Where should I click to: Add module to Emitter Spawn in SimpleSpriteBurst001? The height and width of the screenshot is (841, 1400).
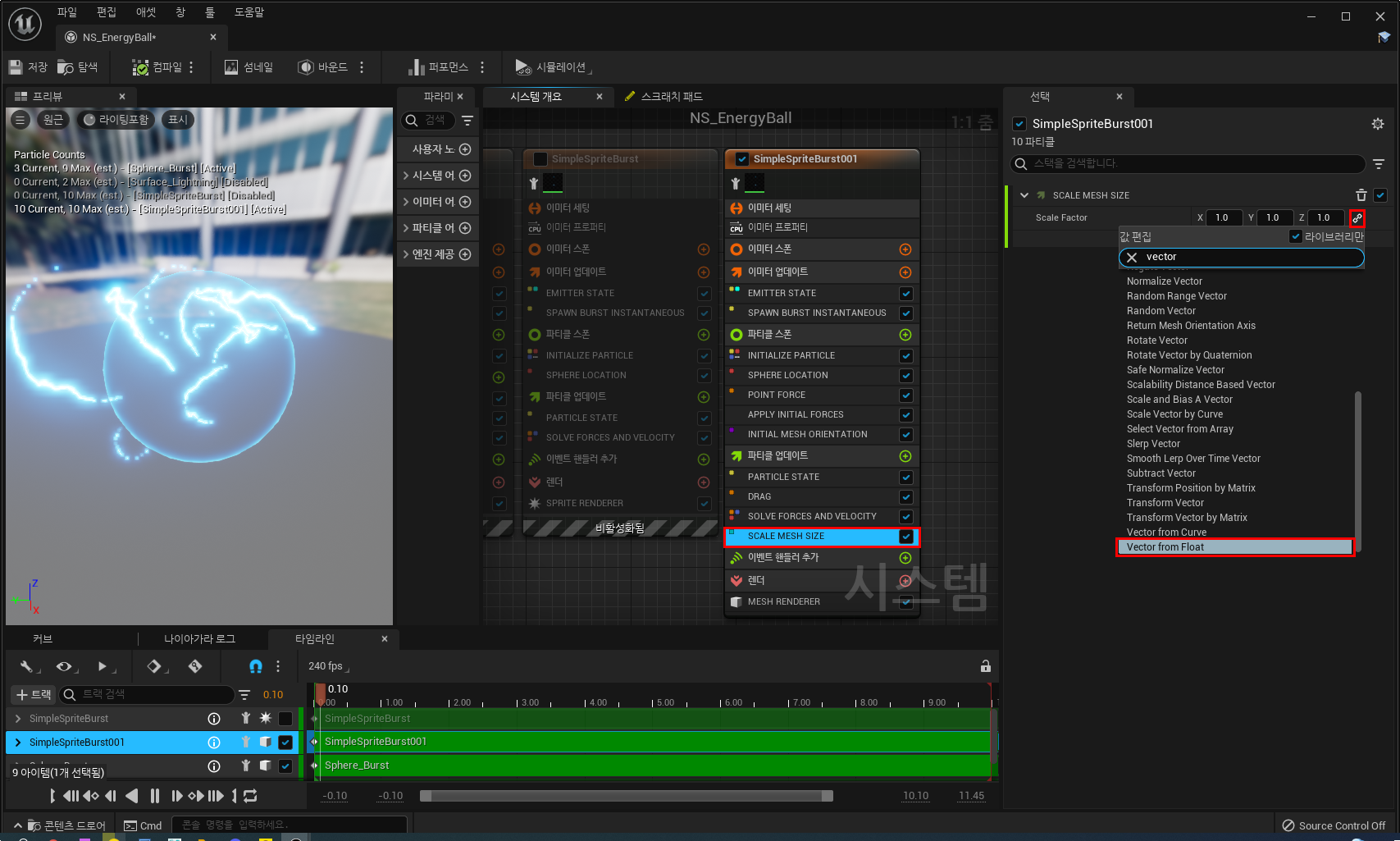pos(905,249)
